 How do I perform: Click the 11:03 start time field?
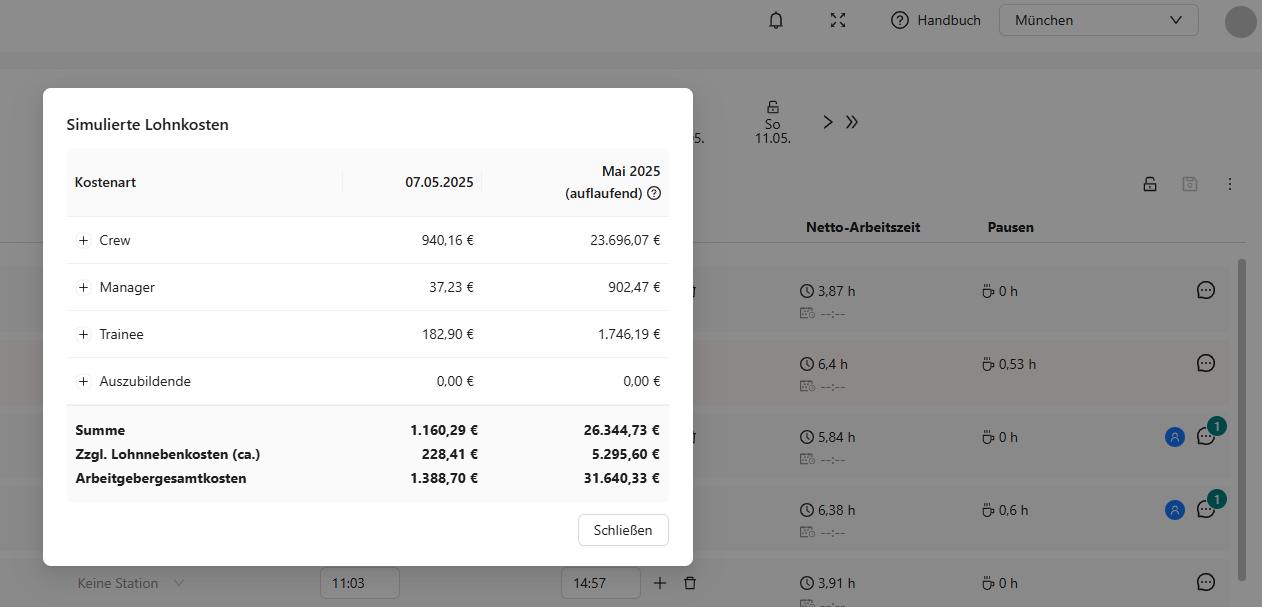pos(359,583)
